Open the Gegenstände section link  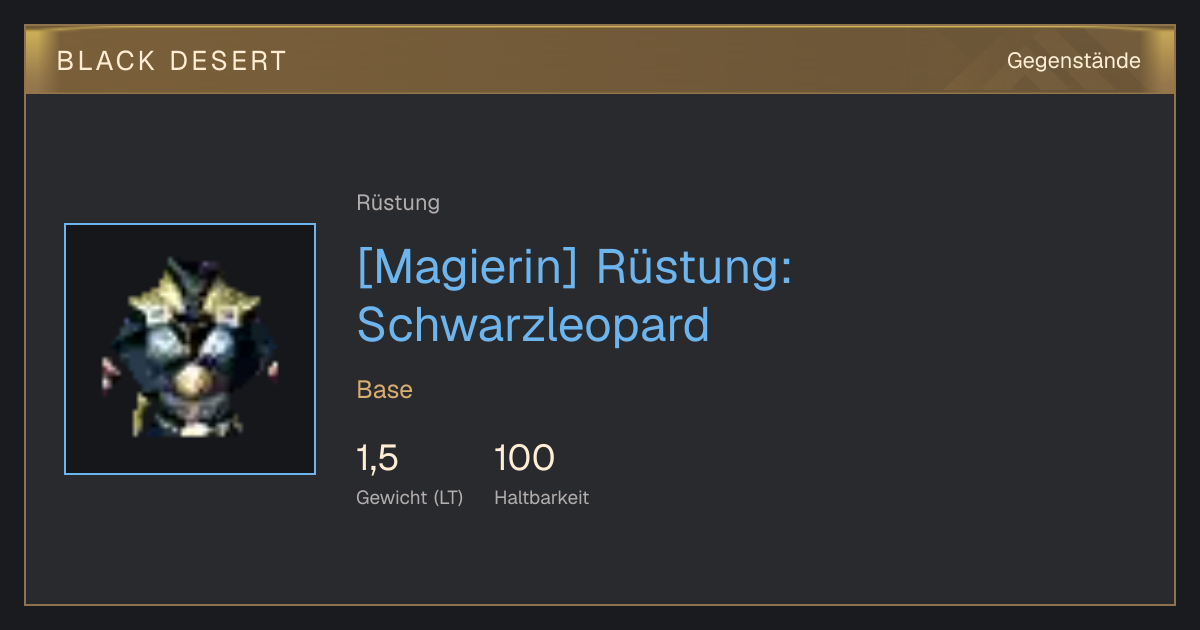1073,61
